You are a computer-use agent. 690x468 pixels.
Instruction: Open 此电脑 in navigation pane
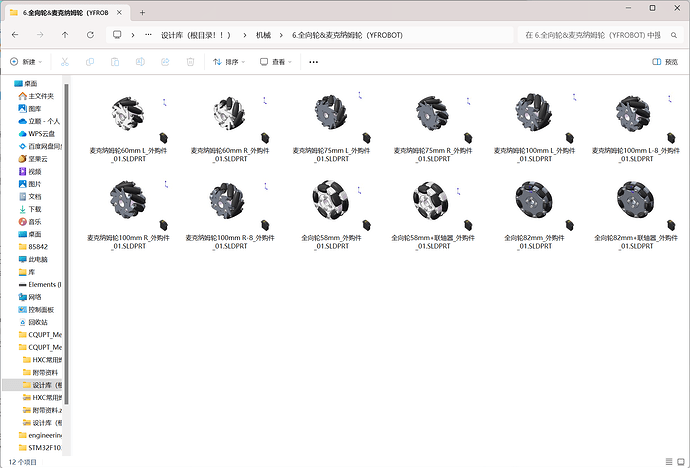point(33,260)
